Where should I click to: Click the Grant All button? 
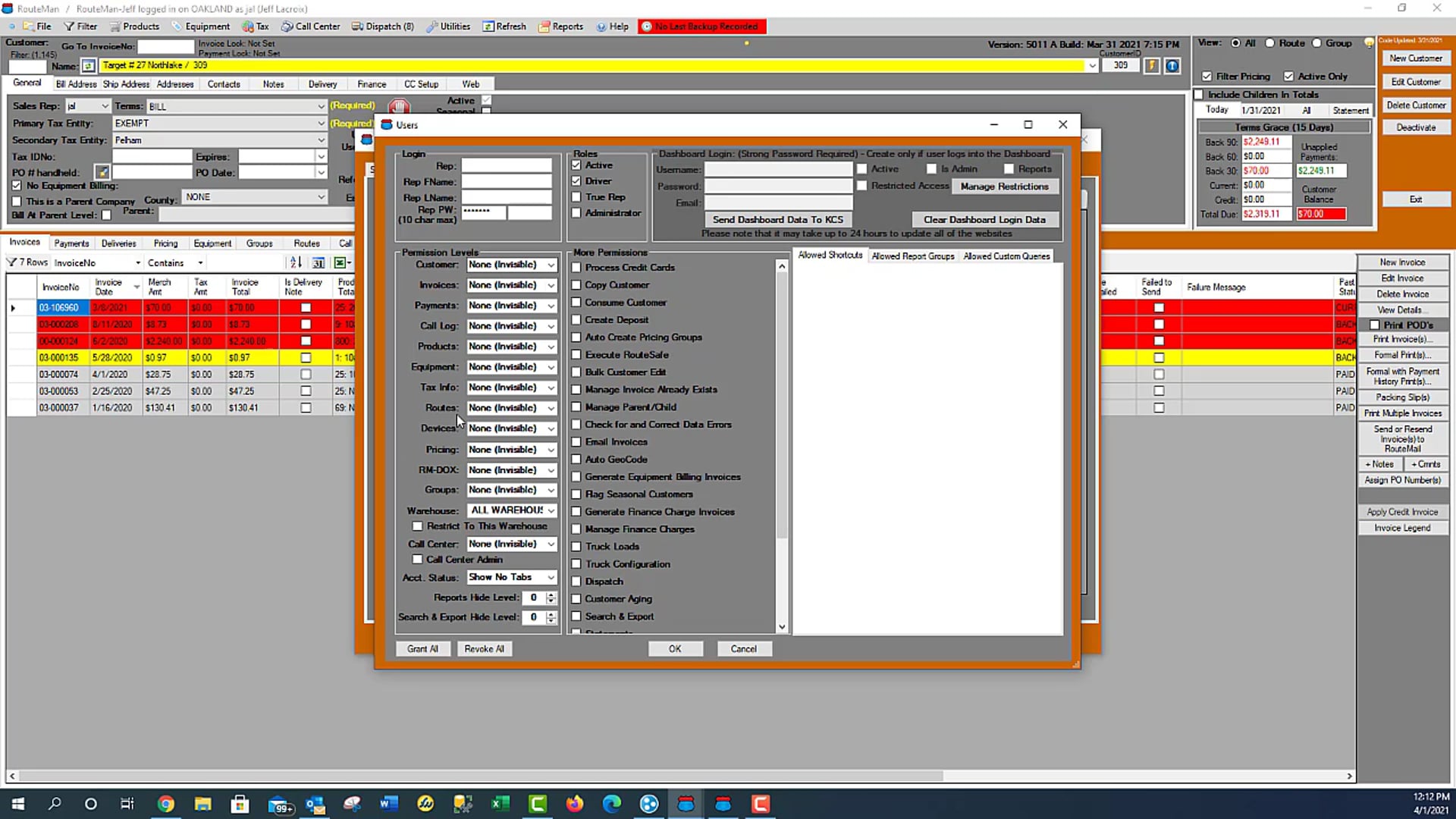[422, 649]
